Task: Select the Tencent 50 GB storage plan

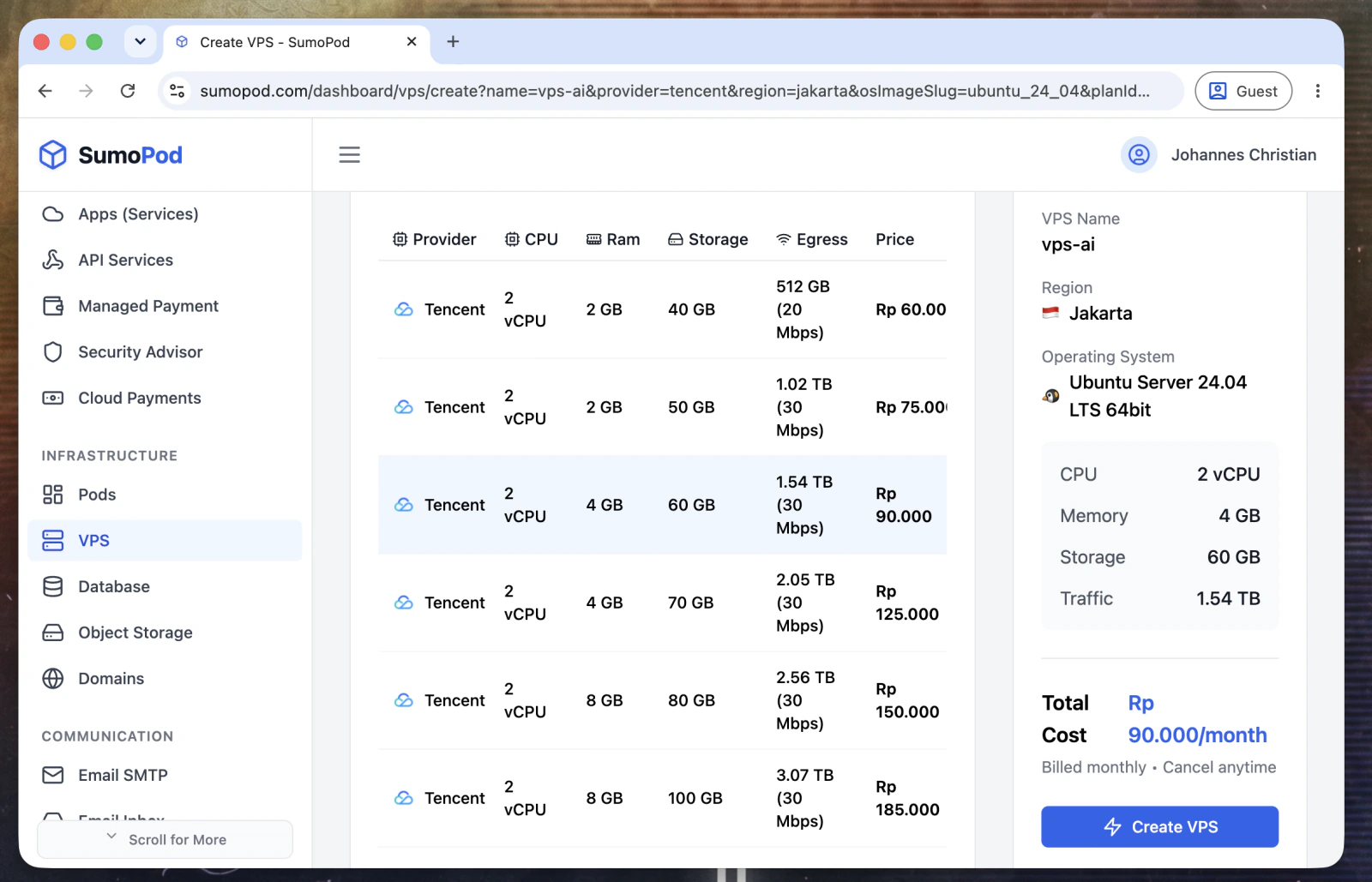Action: [x=662, y=407]
